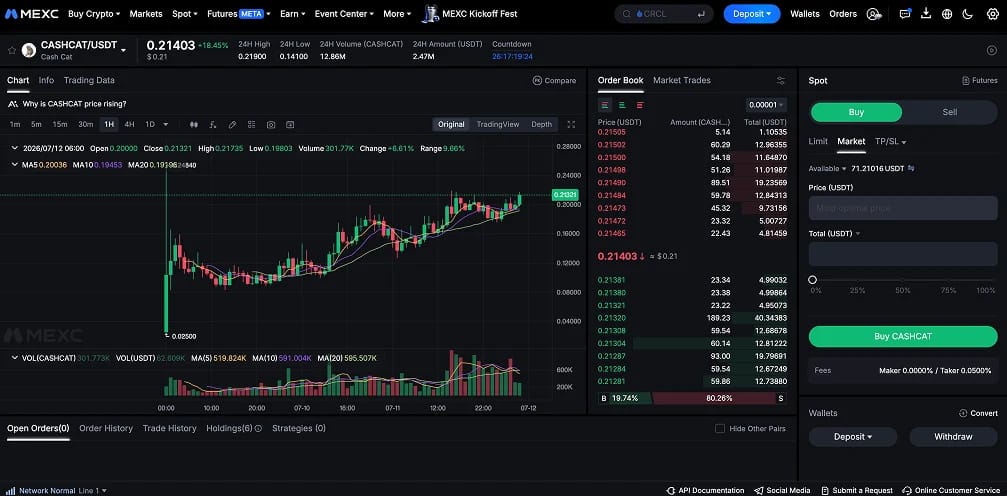This screenshot has height=496, width=1007.
Task: Show combined buy and sell order book view
Action: [x=605, y=105]
